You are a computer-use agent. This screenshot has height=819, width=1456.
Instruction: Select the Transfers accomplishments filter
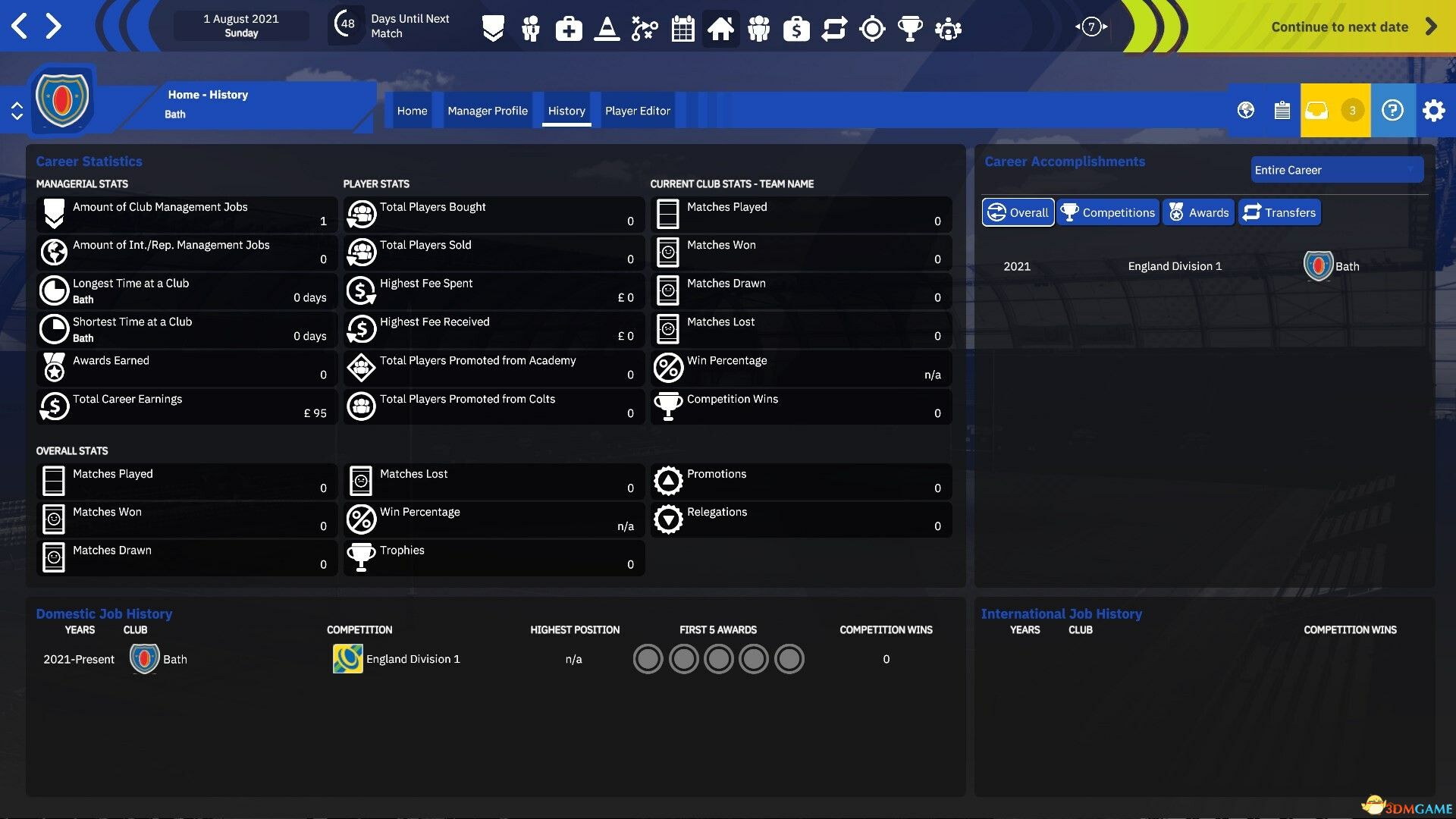tap(1279, 212)
